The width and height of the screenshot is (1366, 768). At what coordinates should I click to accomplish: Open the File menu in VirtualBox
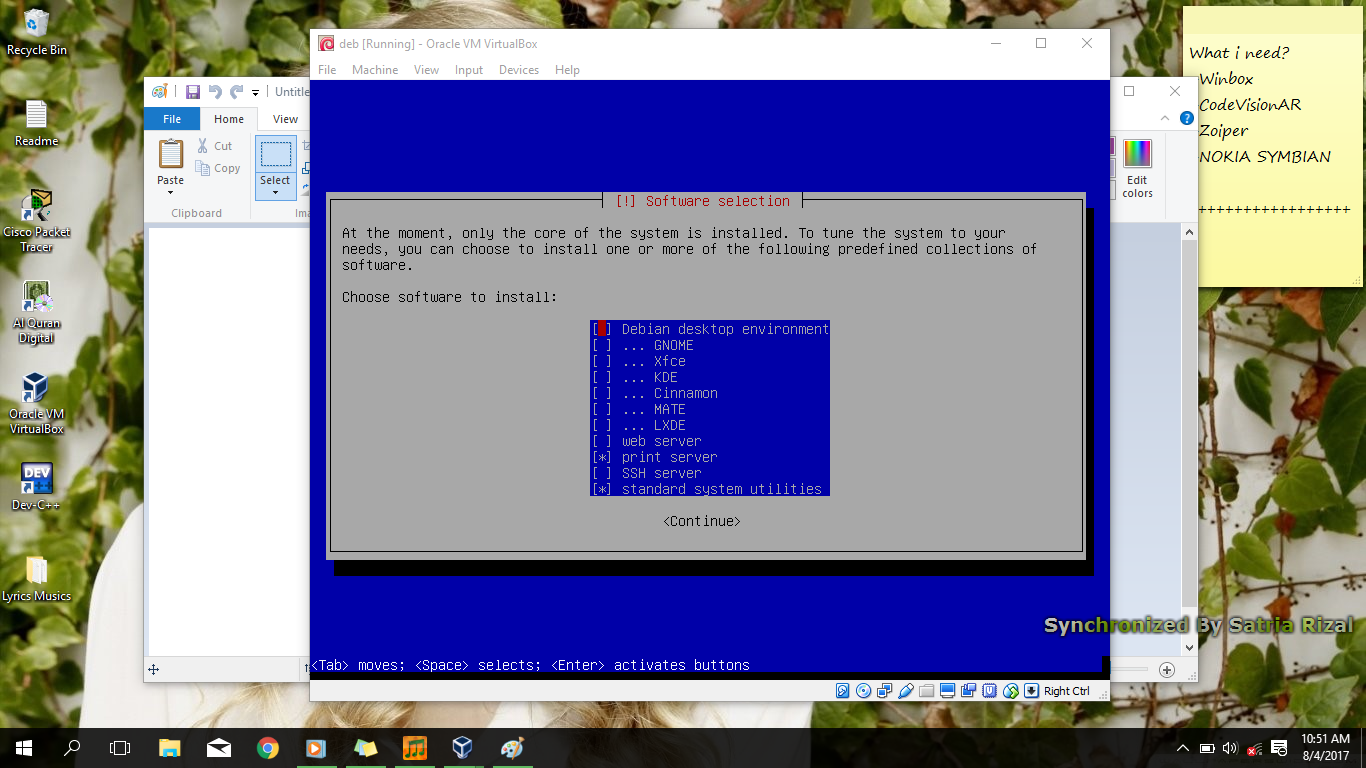click(327, 70)
